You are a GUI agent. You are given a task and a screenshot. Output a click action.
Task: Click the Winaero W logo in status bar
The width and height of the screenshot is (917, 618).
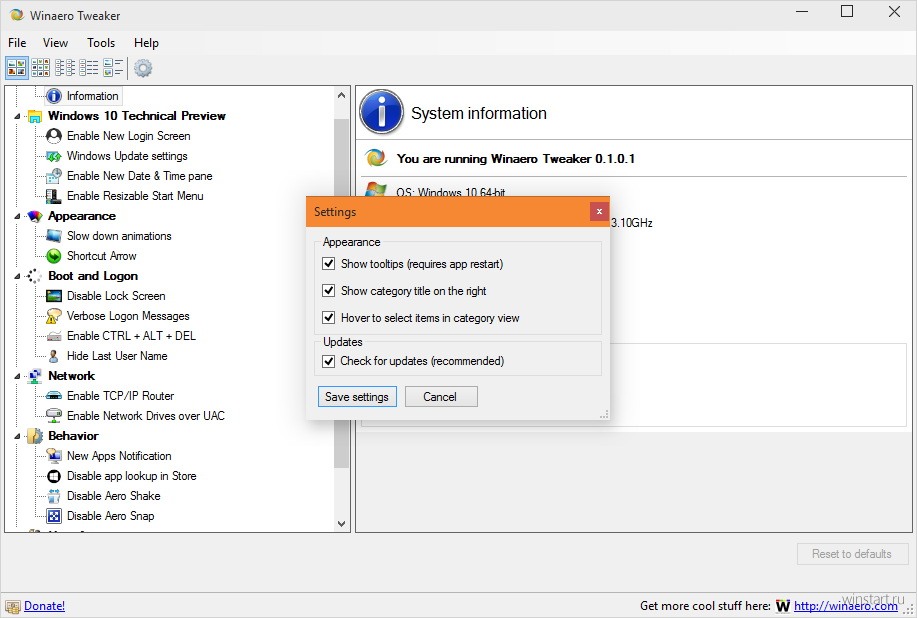pos(782,606)
